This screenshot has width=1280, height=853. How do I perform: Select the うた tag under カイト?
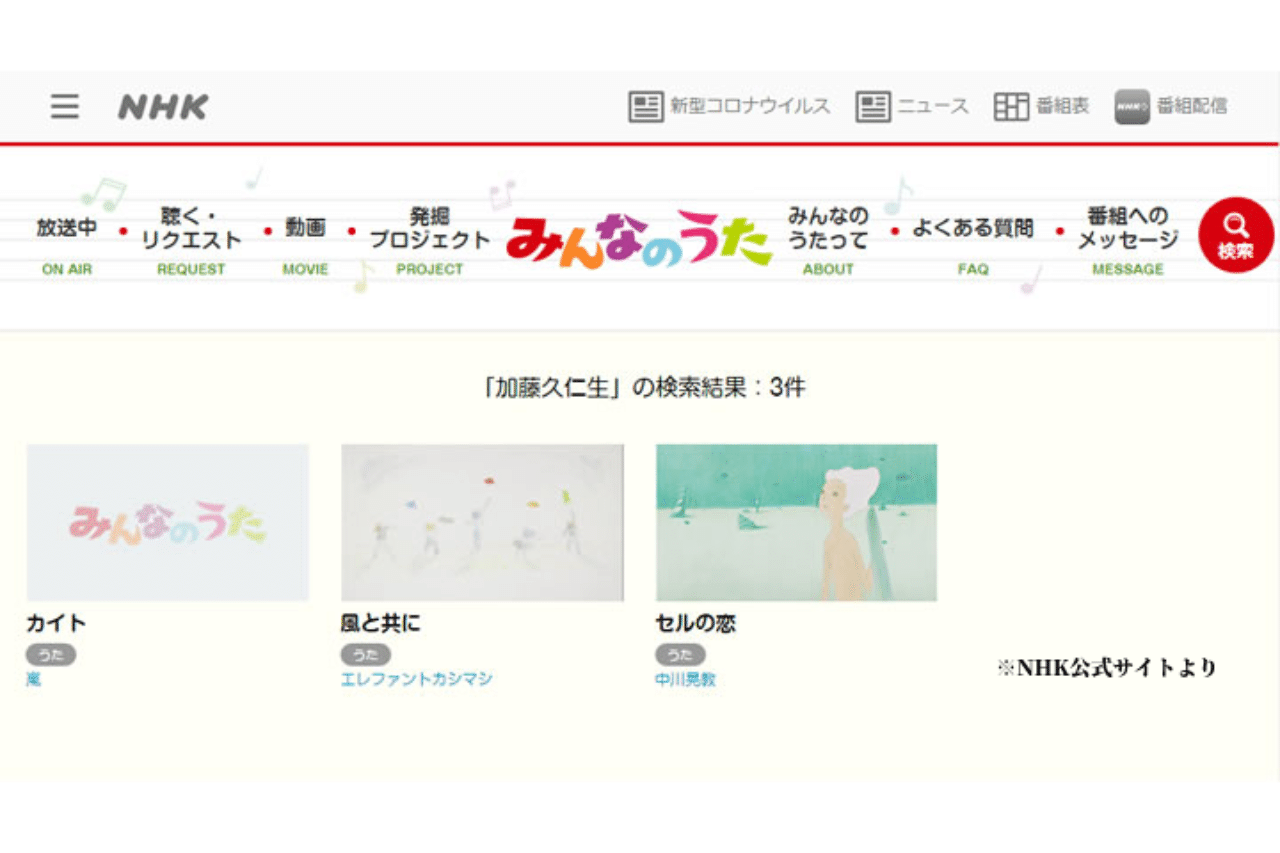53,654
